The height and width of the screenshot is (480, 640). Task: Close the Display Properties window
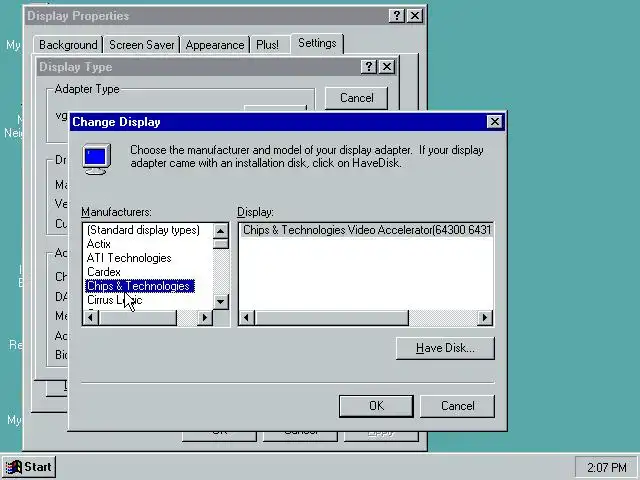(x=415, y=16)
